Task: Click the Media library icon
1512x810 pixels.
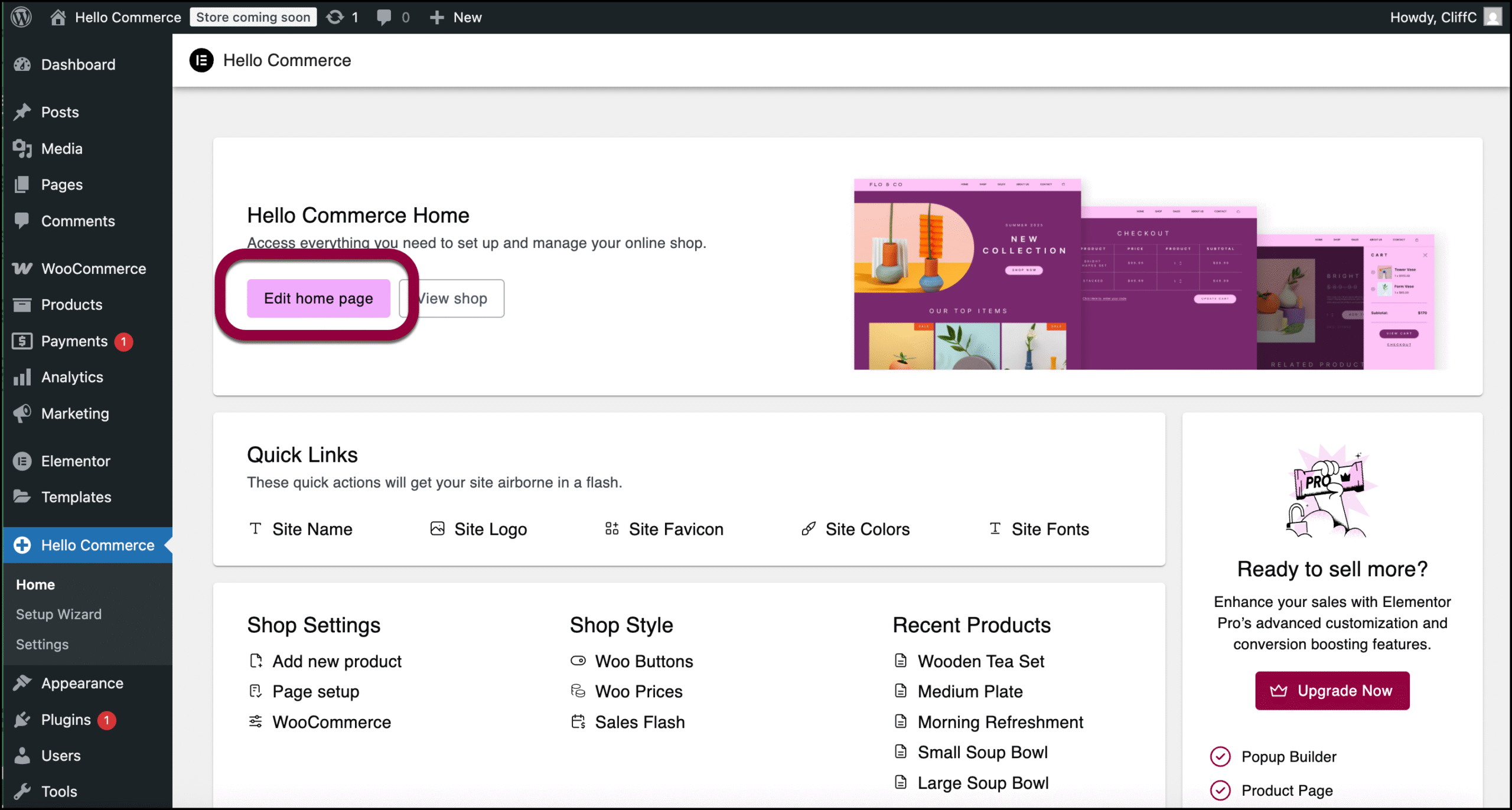Action: click(x=22, y=149)
